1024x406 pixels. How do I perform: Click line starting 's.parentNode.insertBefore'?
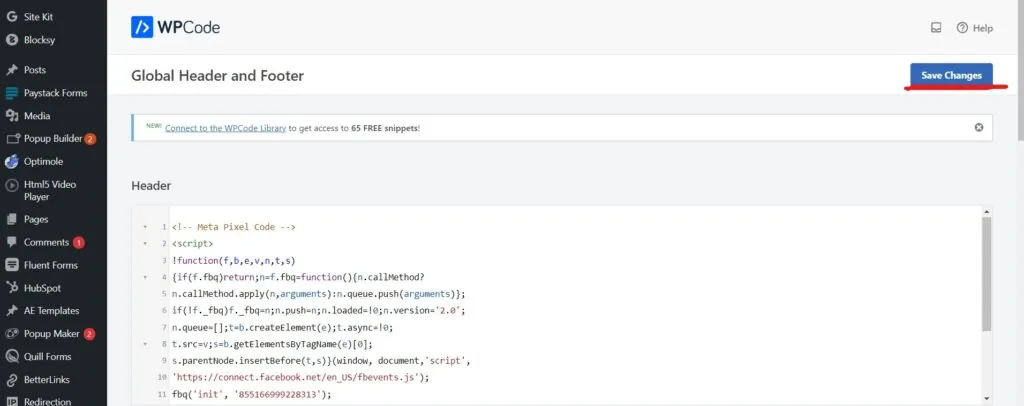tap(321, 360)
